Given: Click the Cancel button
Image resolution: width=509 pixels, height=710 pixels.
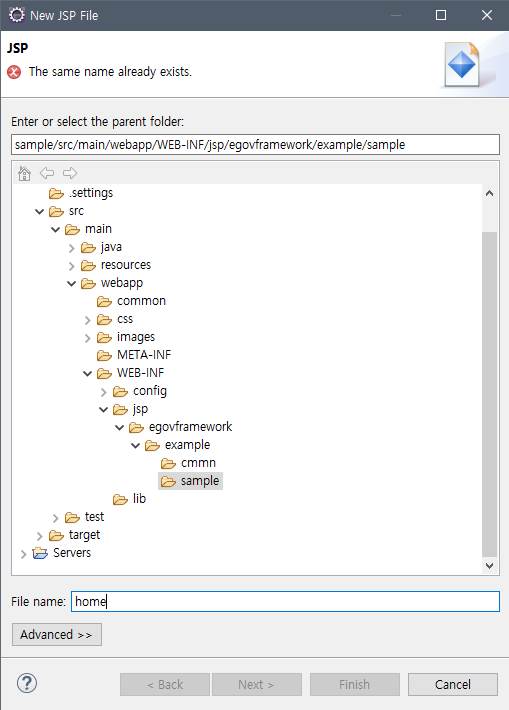Looking at the screenshot, I should tap(453, 684).
